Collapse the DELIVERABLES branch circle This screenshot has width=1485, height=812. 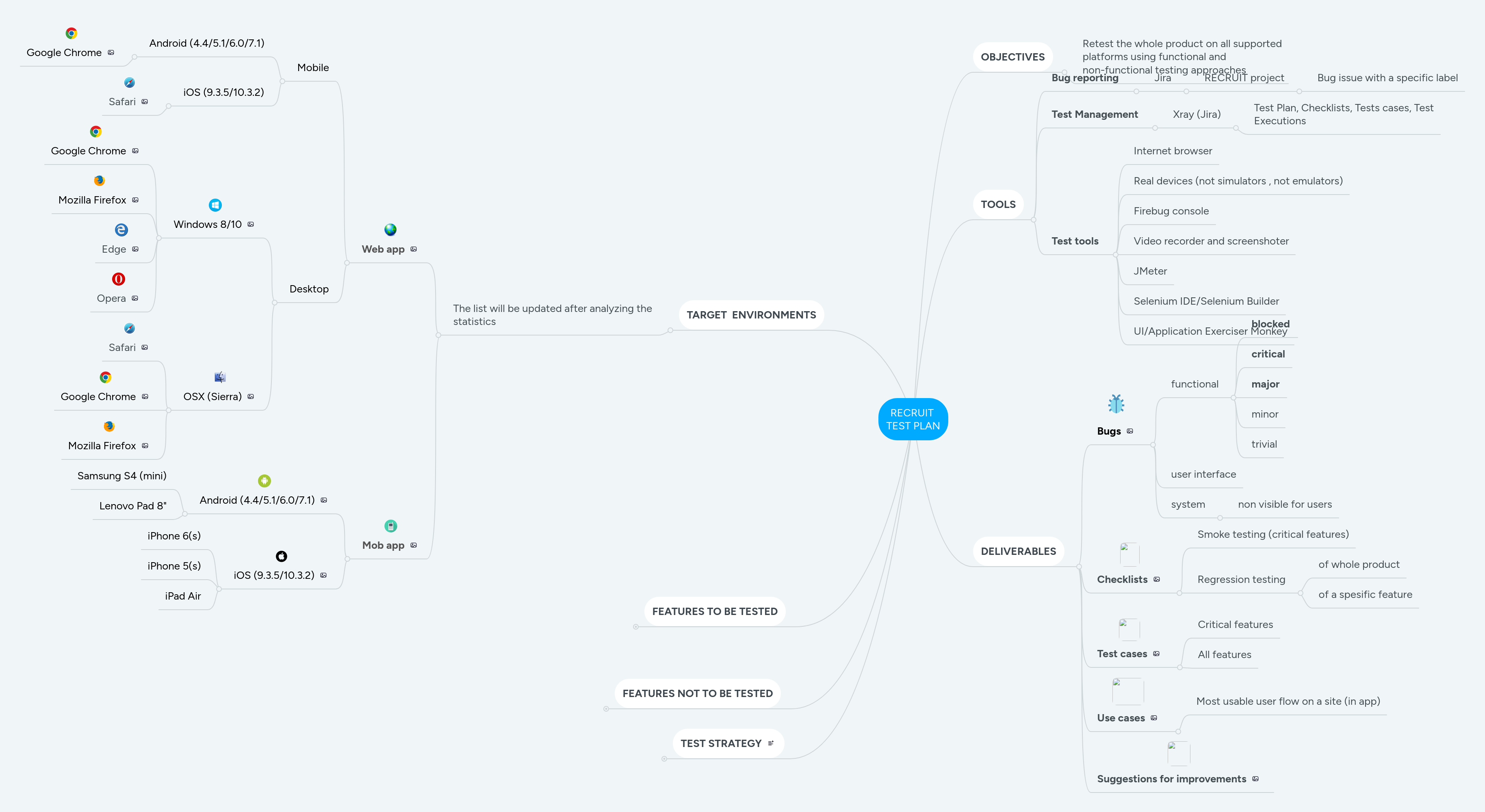[1079, 567]
